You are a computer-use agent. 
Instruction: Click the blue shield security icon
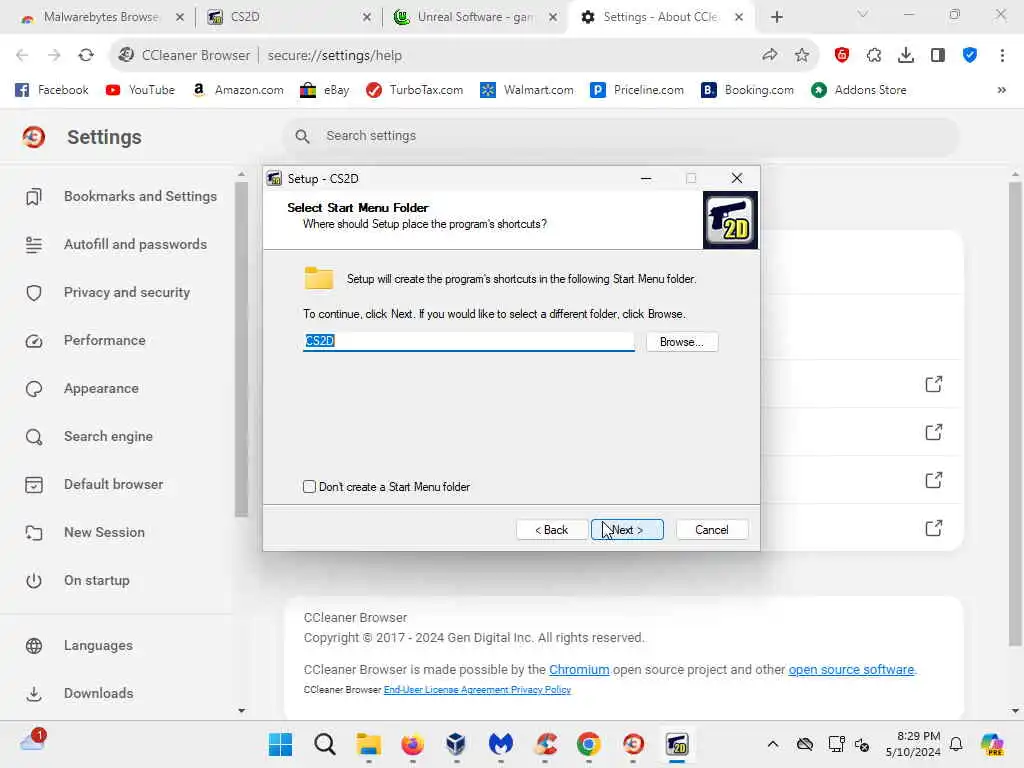click(x=970, y=56)
